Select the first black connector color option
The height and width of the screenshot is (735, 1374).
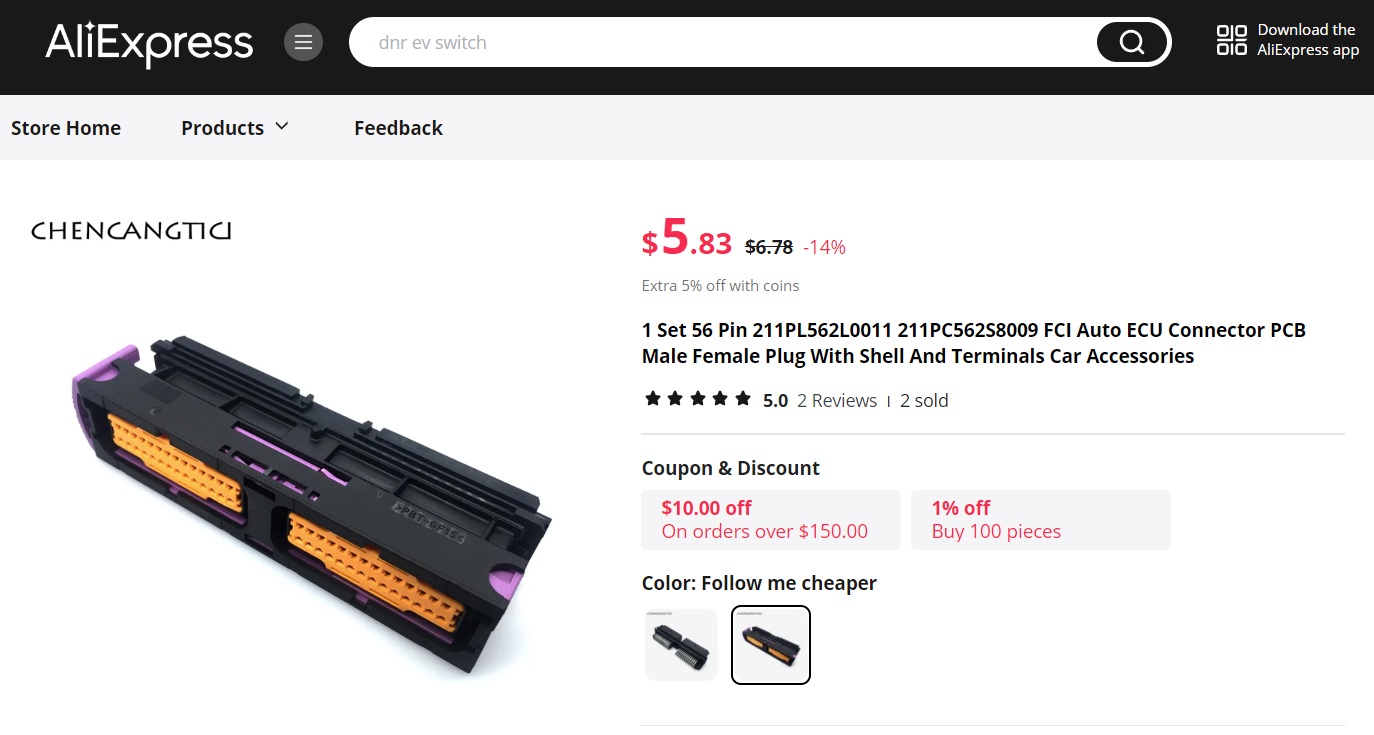coord(681,645)
